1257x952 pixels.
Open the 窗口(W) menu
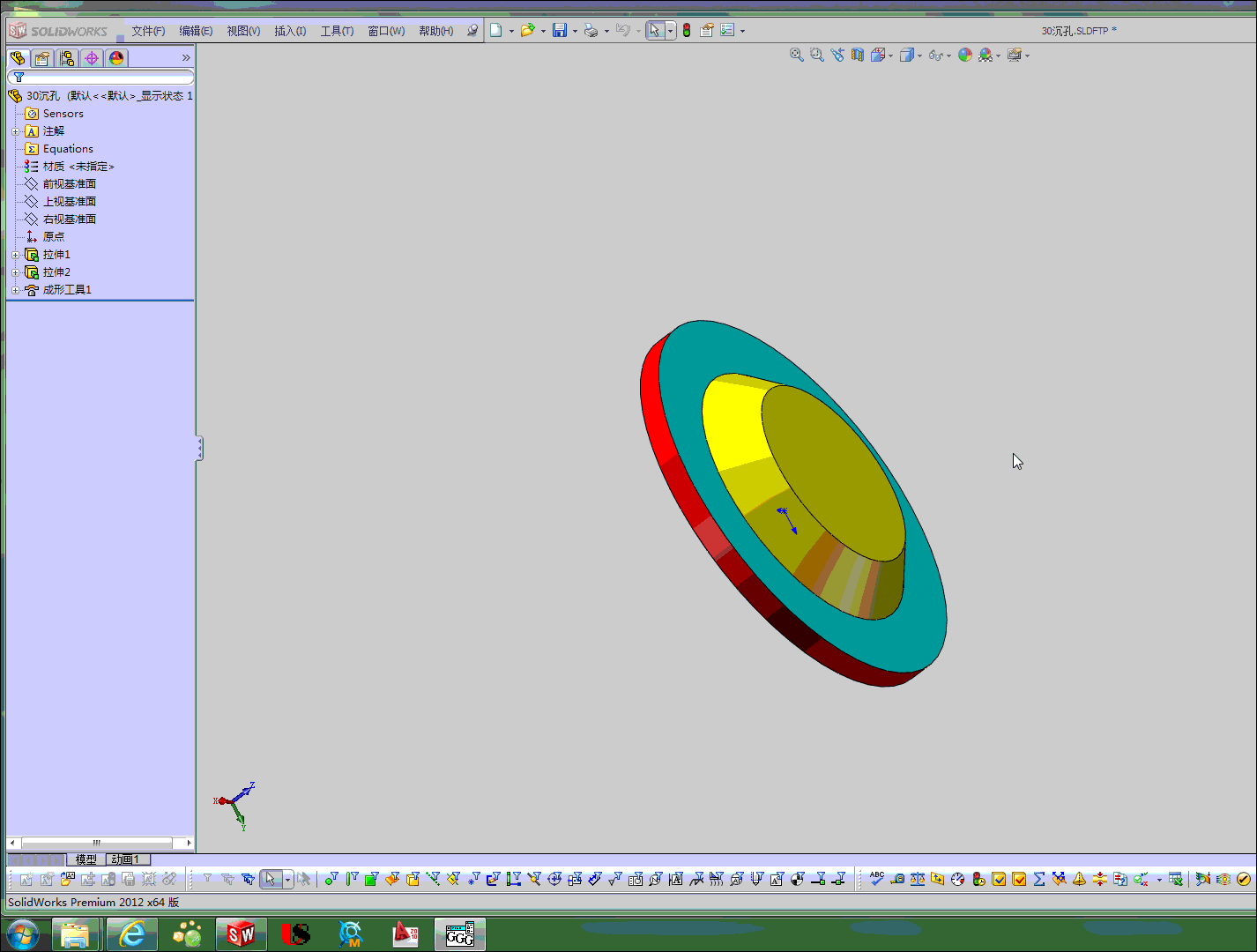386,31
